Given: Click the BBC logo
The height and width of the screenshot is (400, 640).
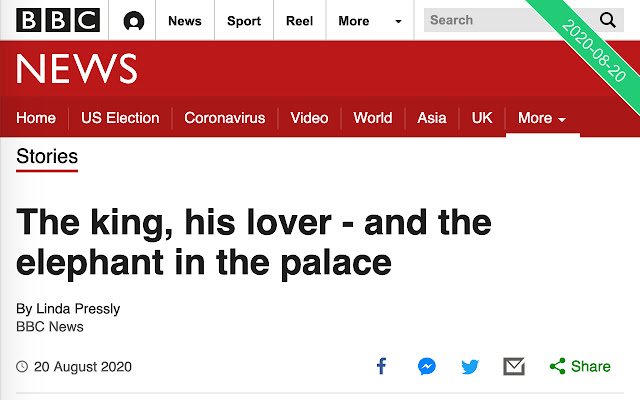Looking at the screenshot, I should tap(58, 20).
